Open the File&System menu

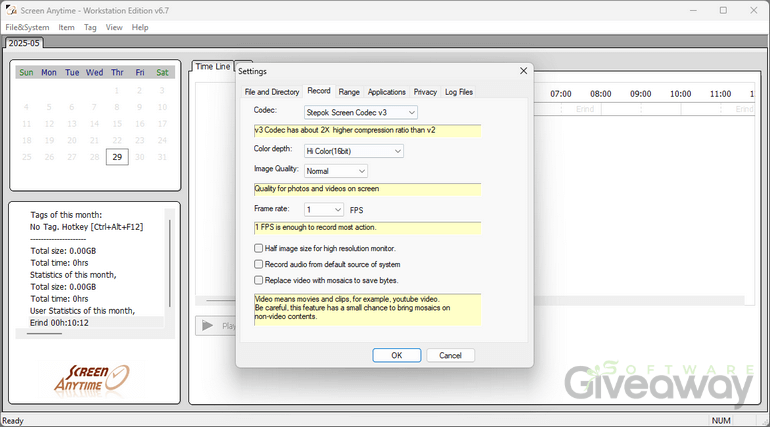point(28,27)
